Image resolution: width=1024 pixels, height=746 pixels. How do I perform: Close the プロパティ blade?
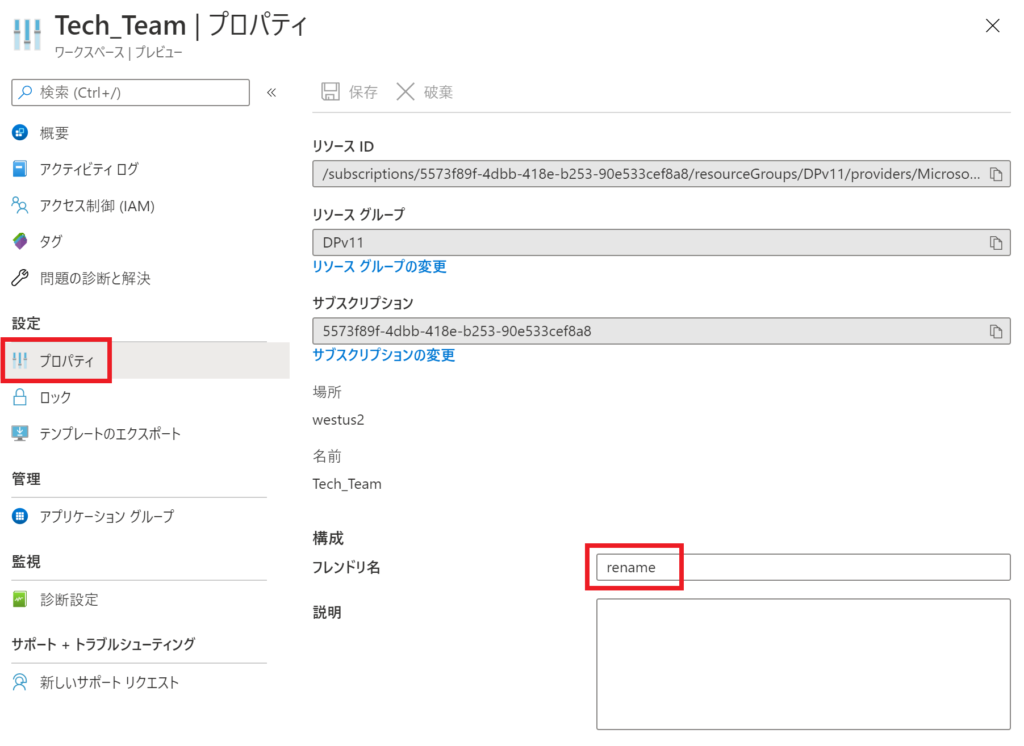pos(993,25)
